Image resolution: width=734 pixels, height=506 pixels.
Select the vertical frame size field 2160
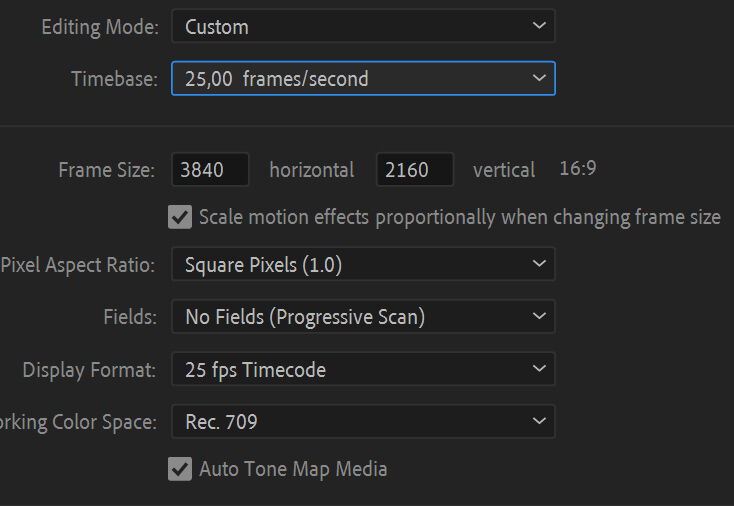pyautogui.click(x=415, y=169)
